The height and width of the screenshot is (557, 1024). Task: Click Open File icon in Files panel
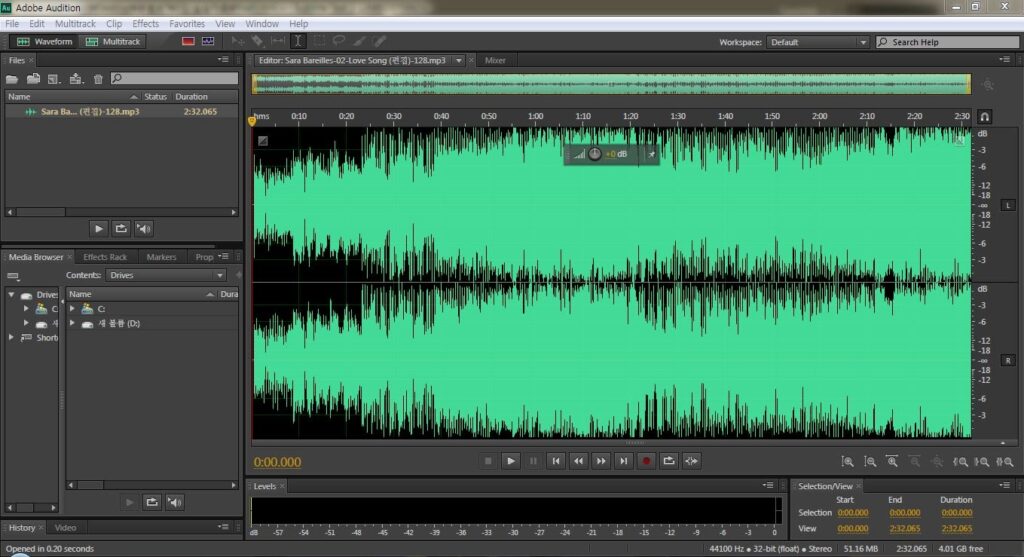[x=12, y=79]
